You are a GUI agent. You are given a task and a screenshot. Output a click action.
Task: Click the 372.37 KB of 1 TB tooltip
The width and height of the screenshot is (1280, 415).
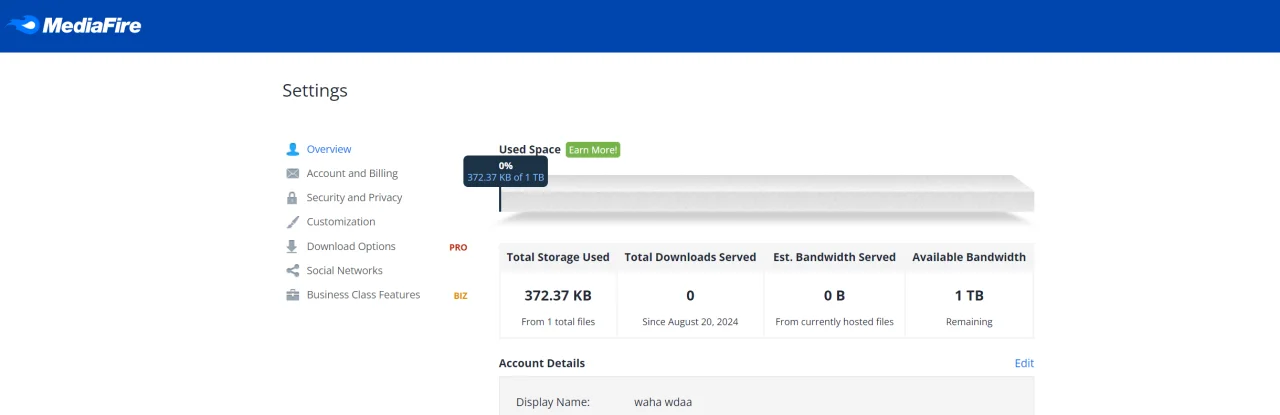point(506,172)
